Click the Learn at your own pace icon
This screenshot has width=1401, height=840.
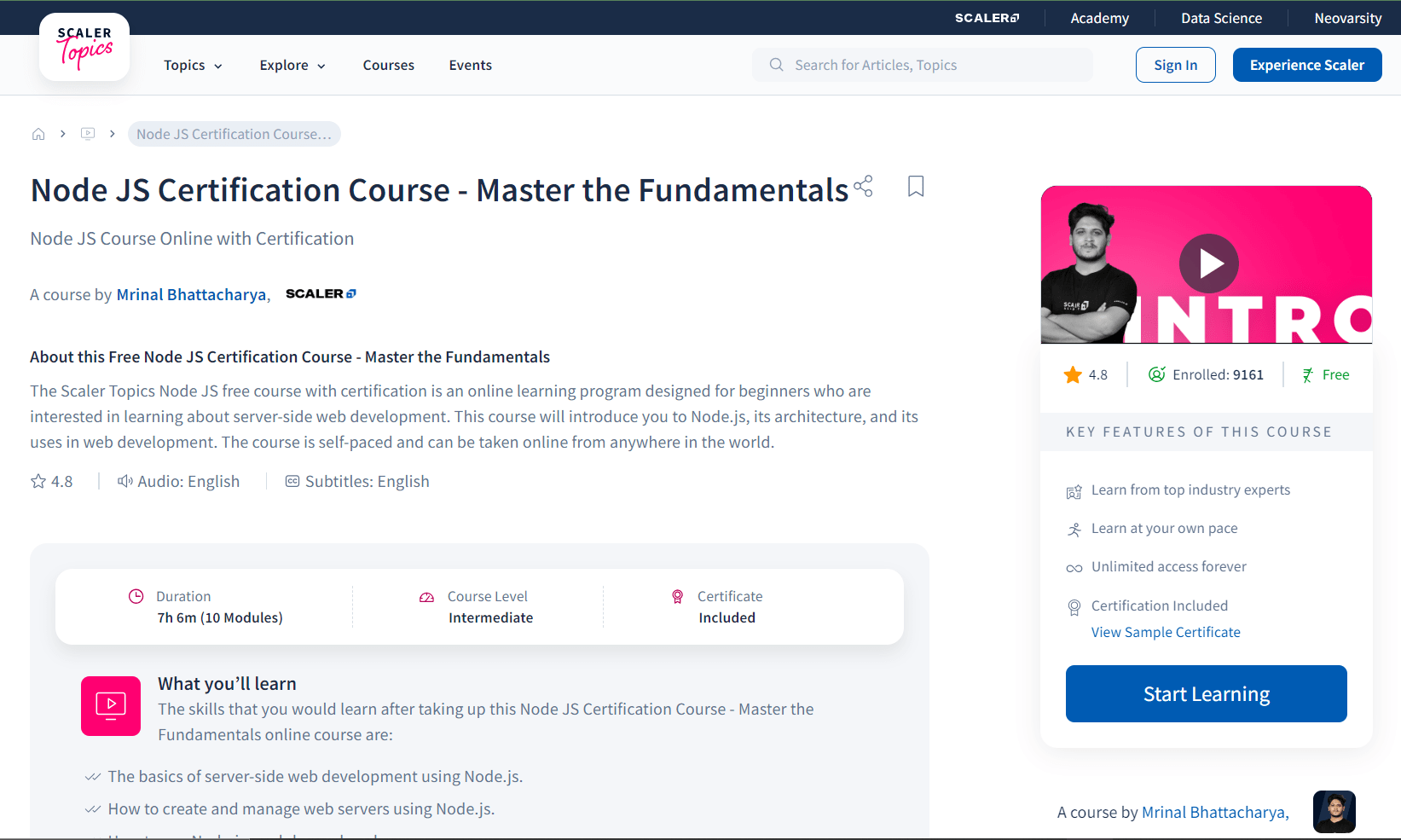[1074, 530]
